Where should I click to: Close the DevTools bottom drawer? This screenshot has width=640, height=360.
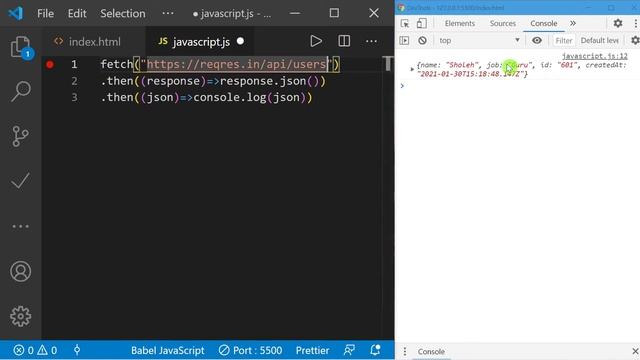635,351
